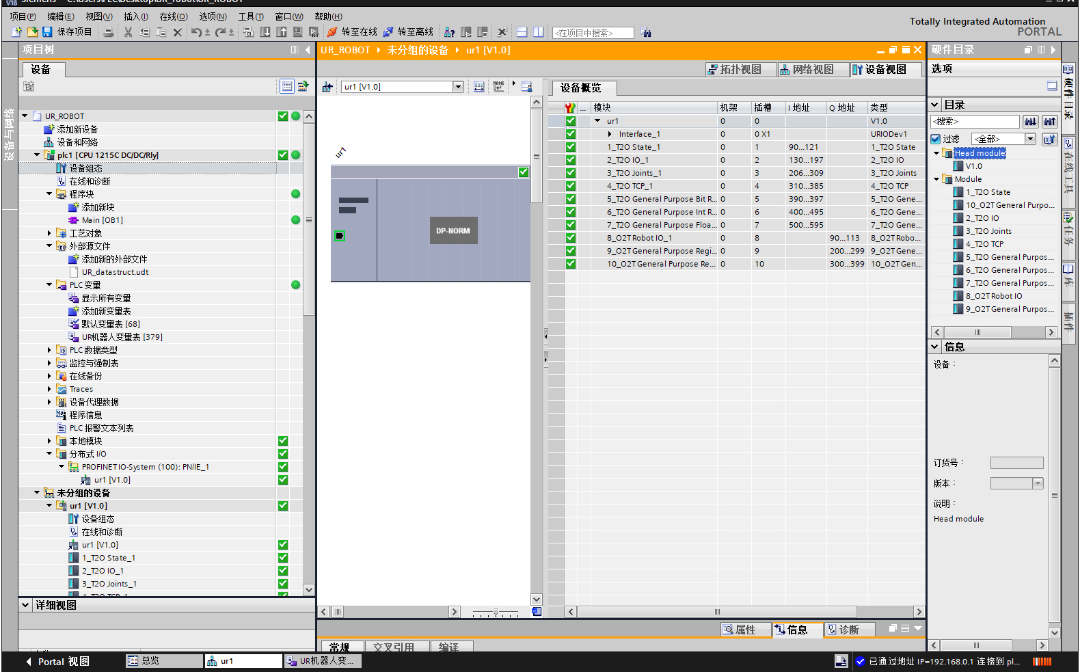Toggle the 过滤 filter checkbox in the catalog
Viewport: 1080px width, 672px height.
click(935, 140)
